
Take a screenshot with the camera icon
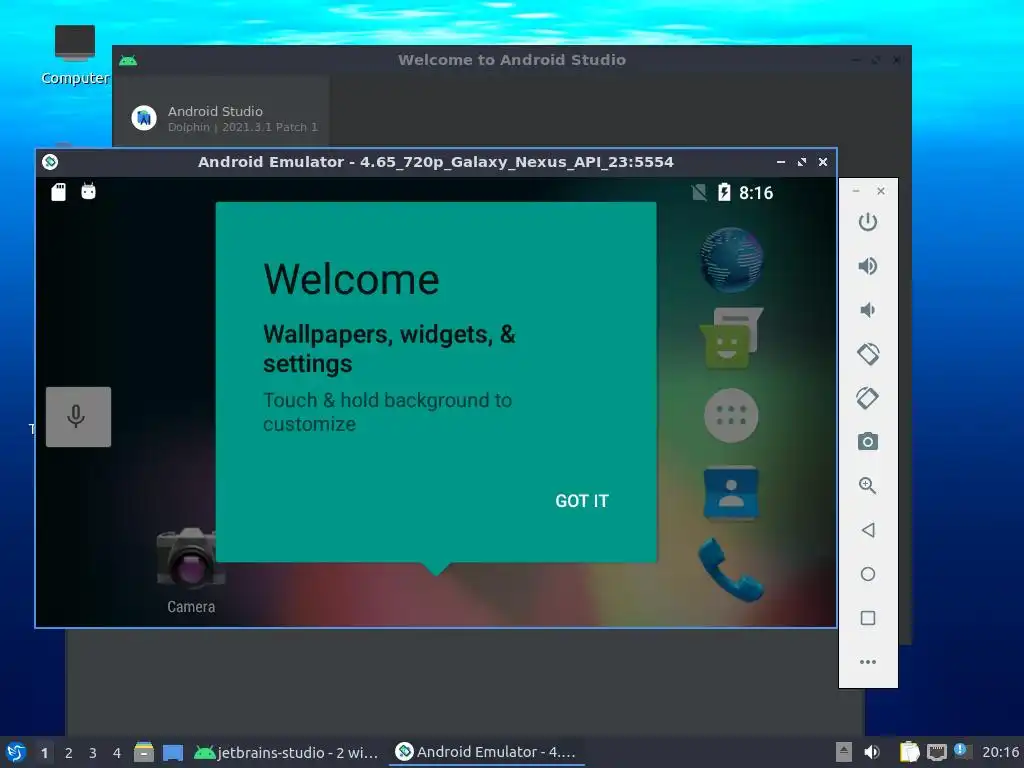(x=867, y=441)
